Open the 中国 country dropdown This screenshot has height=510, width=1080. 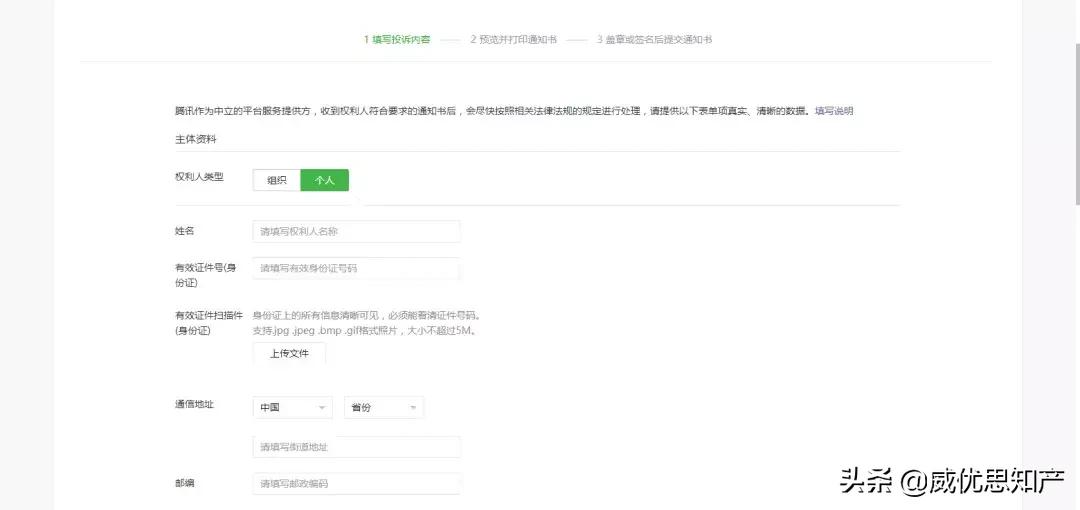tap(293, 407)
